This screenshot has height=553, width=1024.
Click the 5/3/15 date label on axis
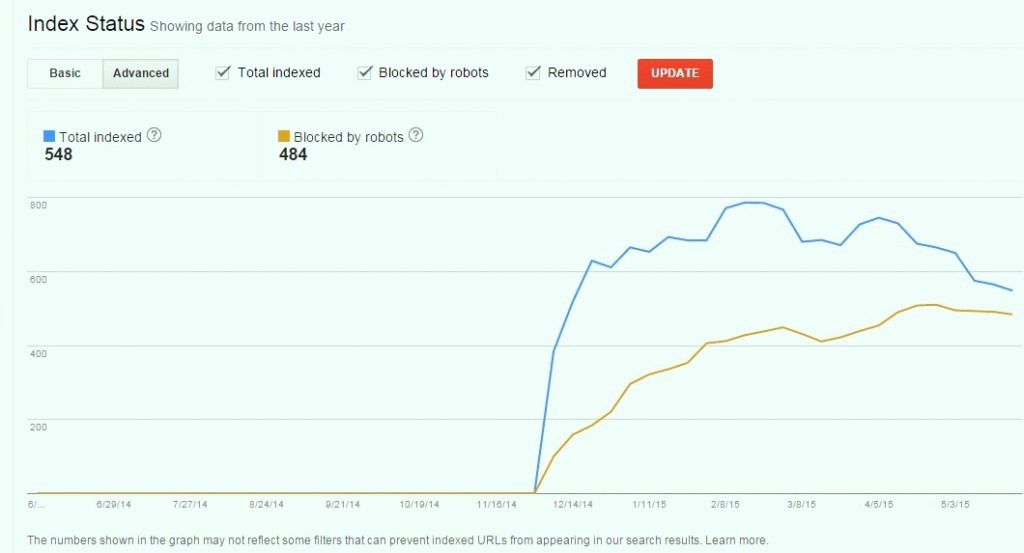pyautogui.click(x=954, y=505)
